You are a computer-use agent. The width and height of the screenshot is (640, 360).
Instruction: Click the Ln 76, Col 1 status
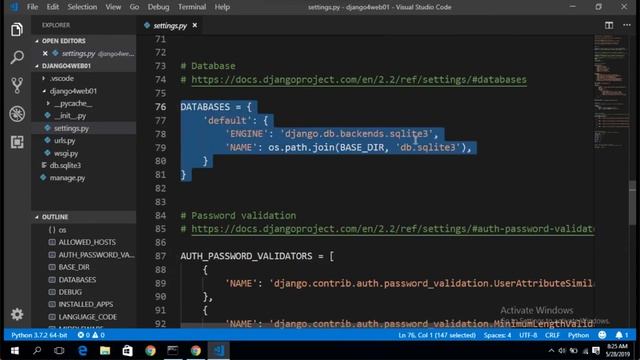(x=437, y=335)
